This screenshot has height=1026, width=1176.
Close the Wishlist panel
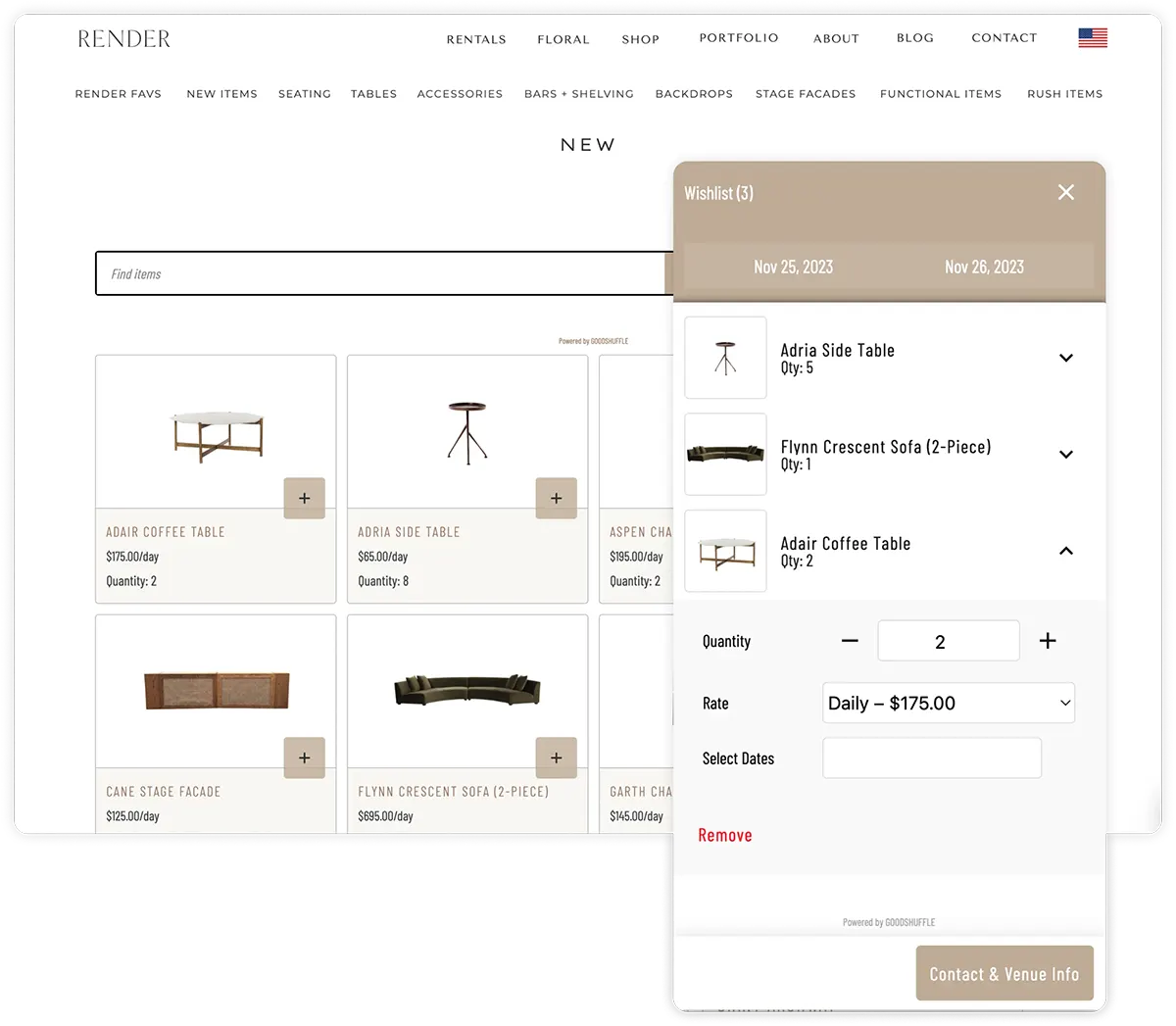click(1066, 193)
